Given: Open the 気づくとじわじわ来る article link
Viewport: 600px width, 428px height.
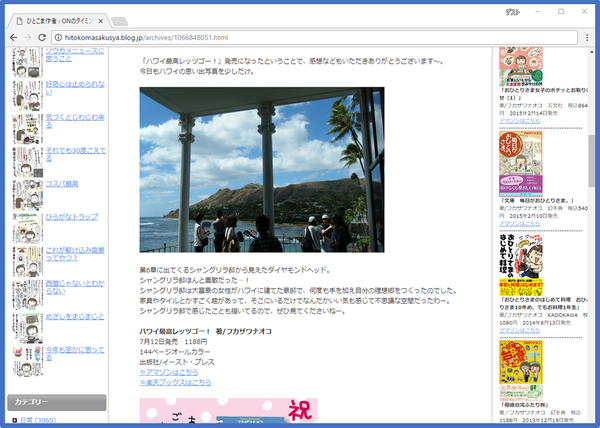Looking at the screenshot, I should tap(75, 121).
